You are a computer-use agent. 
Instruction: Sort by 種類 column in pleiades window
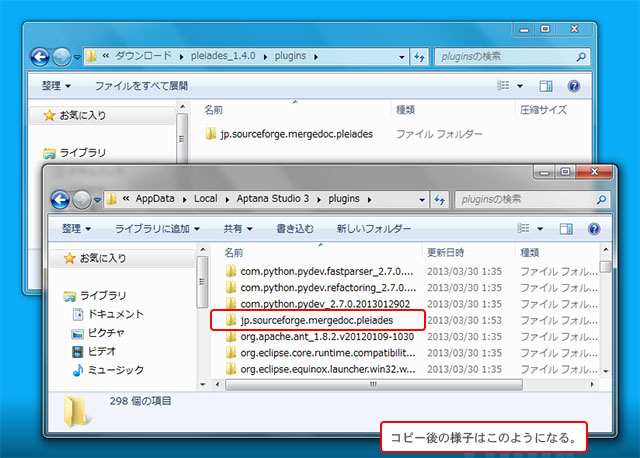tap(406, 110)
